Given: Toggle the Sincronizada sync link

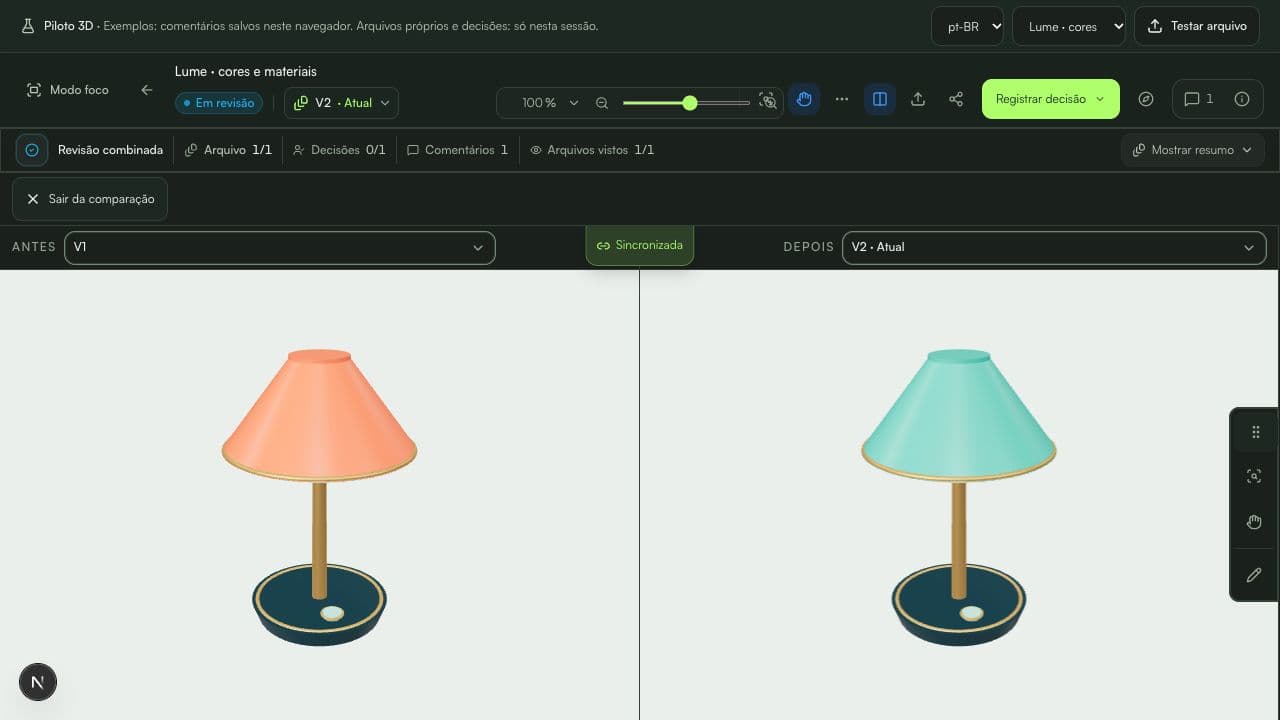Looking at the screenshot, I should tap(639, 245).
